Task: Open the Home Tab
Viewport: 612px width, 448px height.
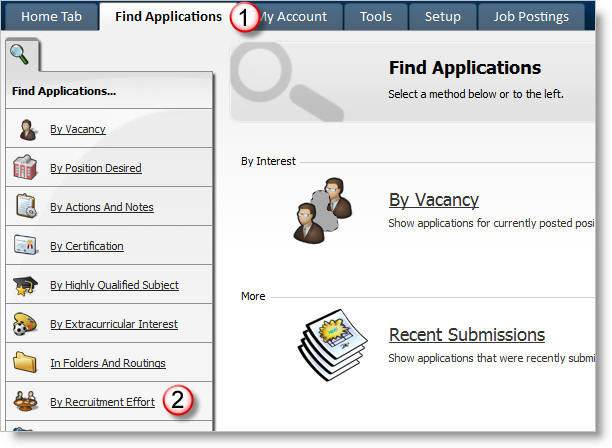Action: [50, 17]
